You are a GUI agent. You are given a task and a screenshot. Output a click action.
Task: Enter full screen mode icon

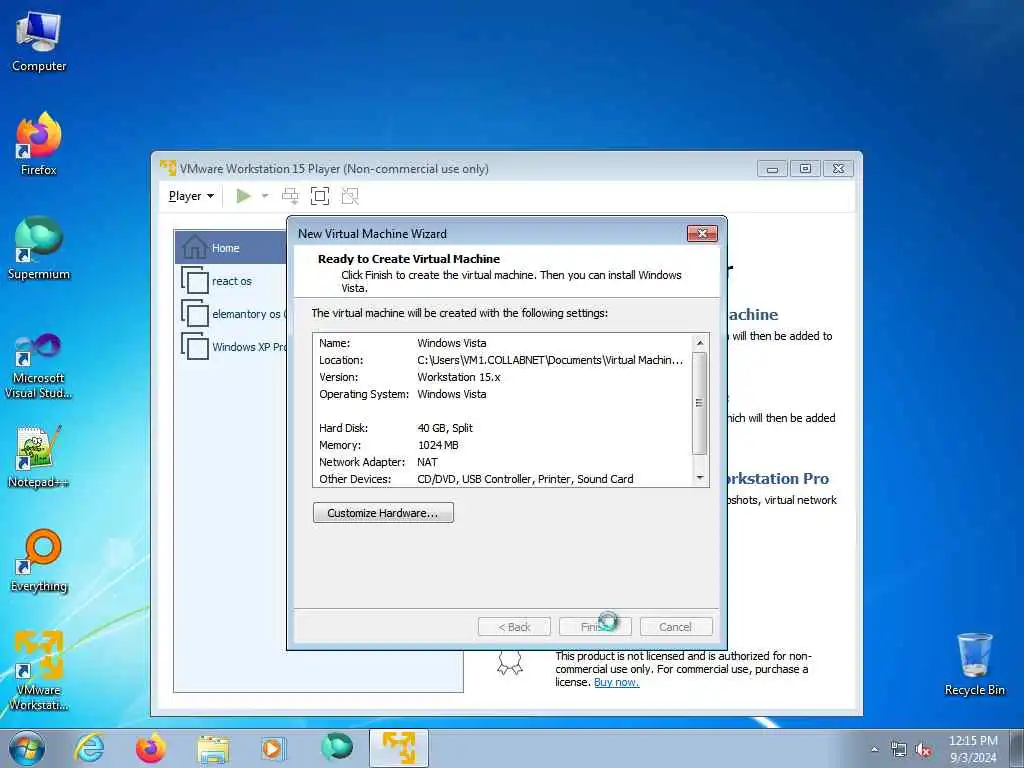pyautogui.click(x=320, y=196)
